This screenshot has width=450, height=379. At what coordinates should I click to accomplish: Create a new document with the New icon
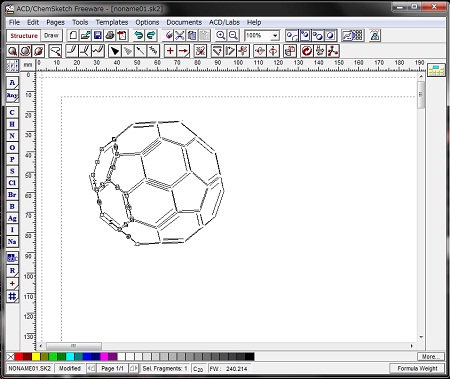73,35
